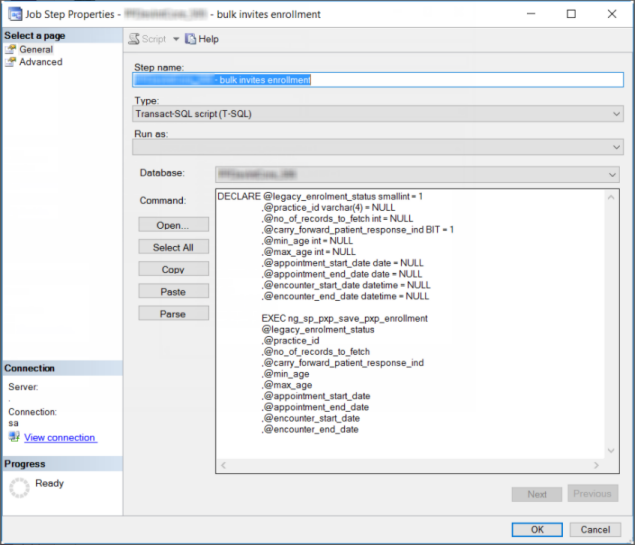Click the @appointment_start_date date = NULL line

[x=343, y=263]
